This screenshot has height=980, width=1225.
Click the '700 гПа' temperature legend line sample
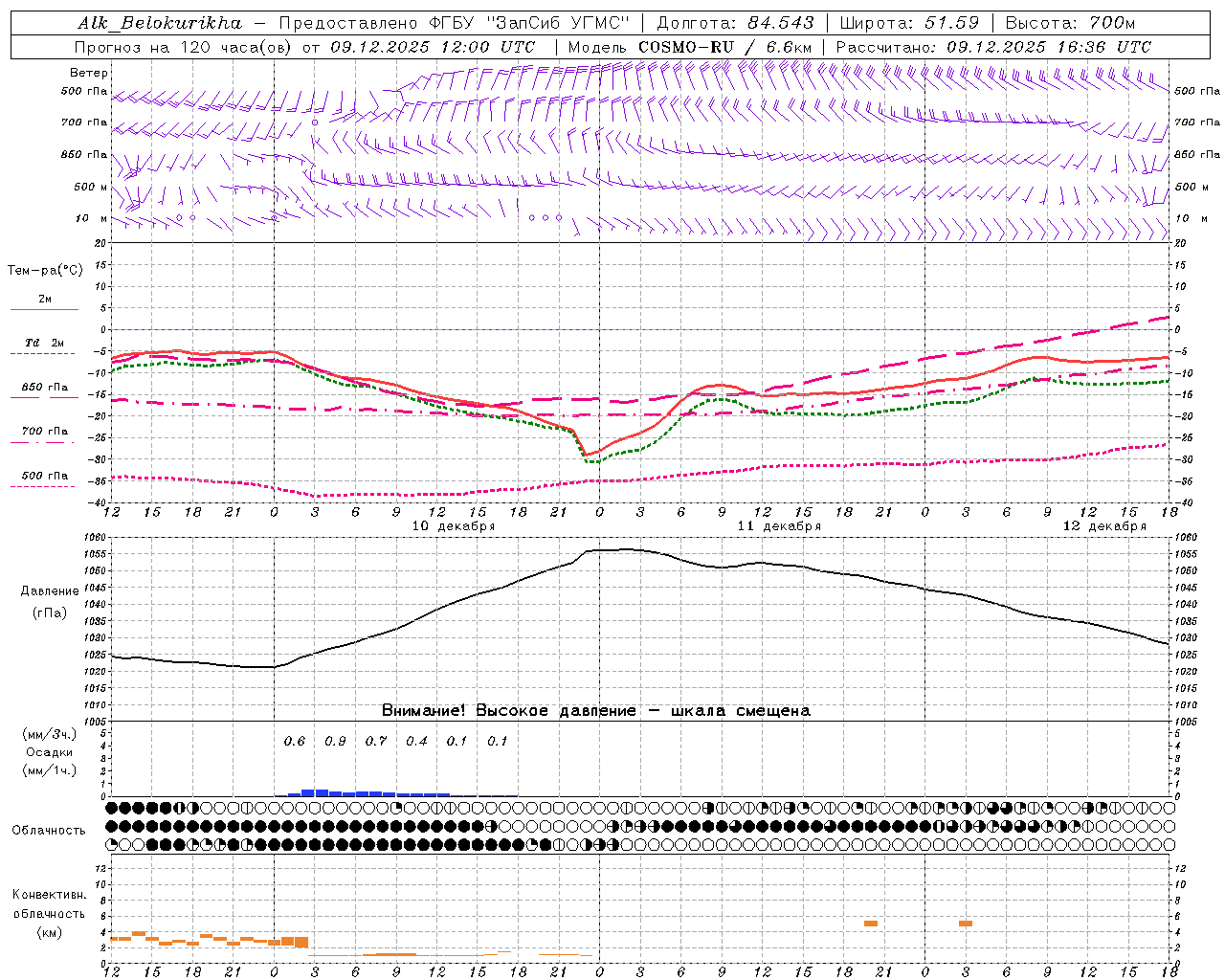pos(44,442)
